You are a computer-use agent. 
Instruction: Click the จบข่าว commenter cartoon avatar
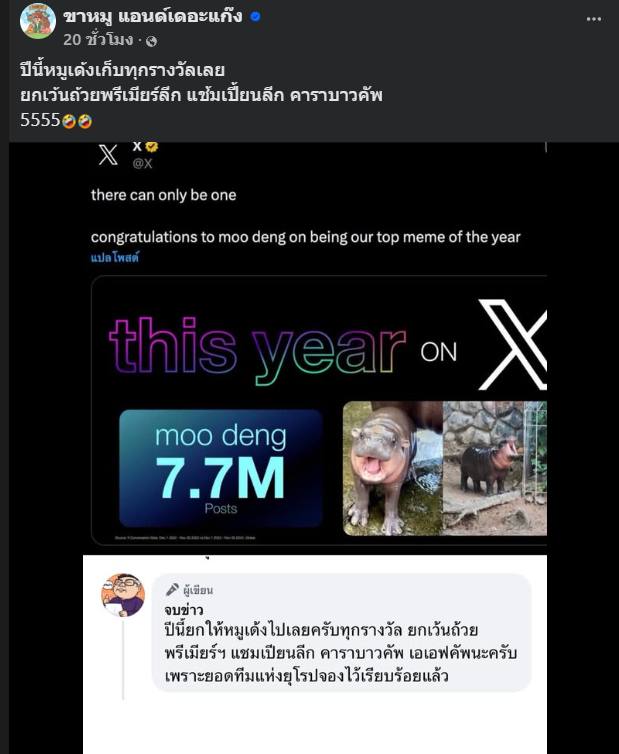123,595
